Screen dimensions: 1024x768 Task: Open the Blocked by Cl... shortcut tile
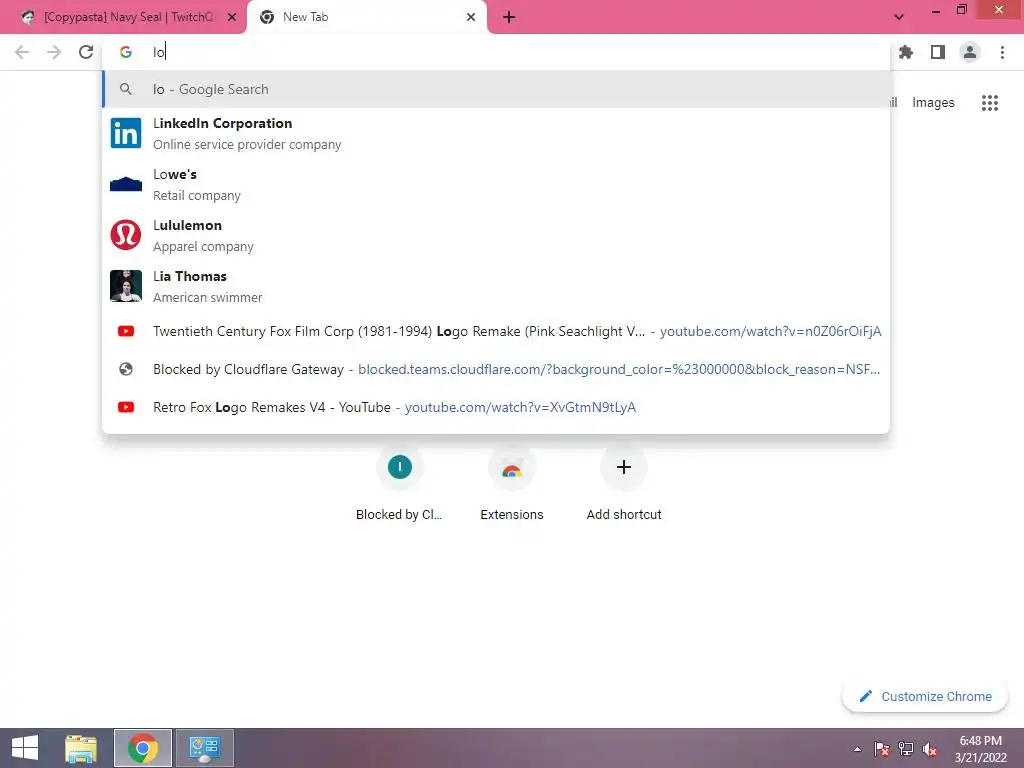click(399, 484)
